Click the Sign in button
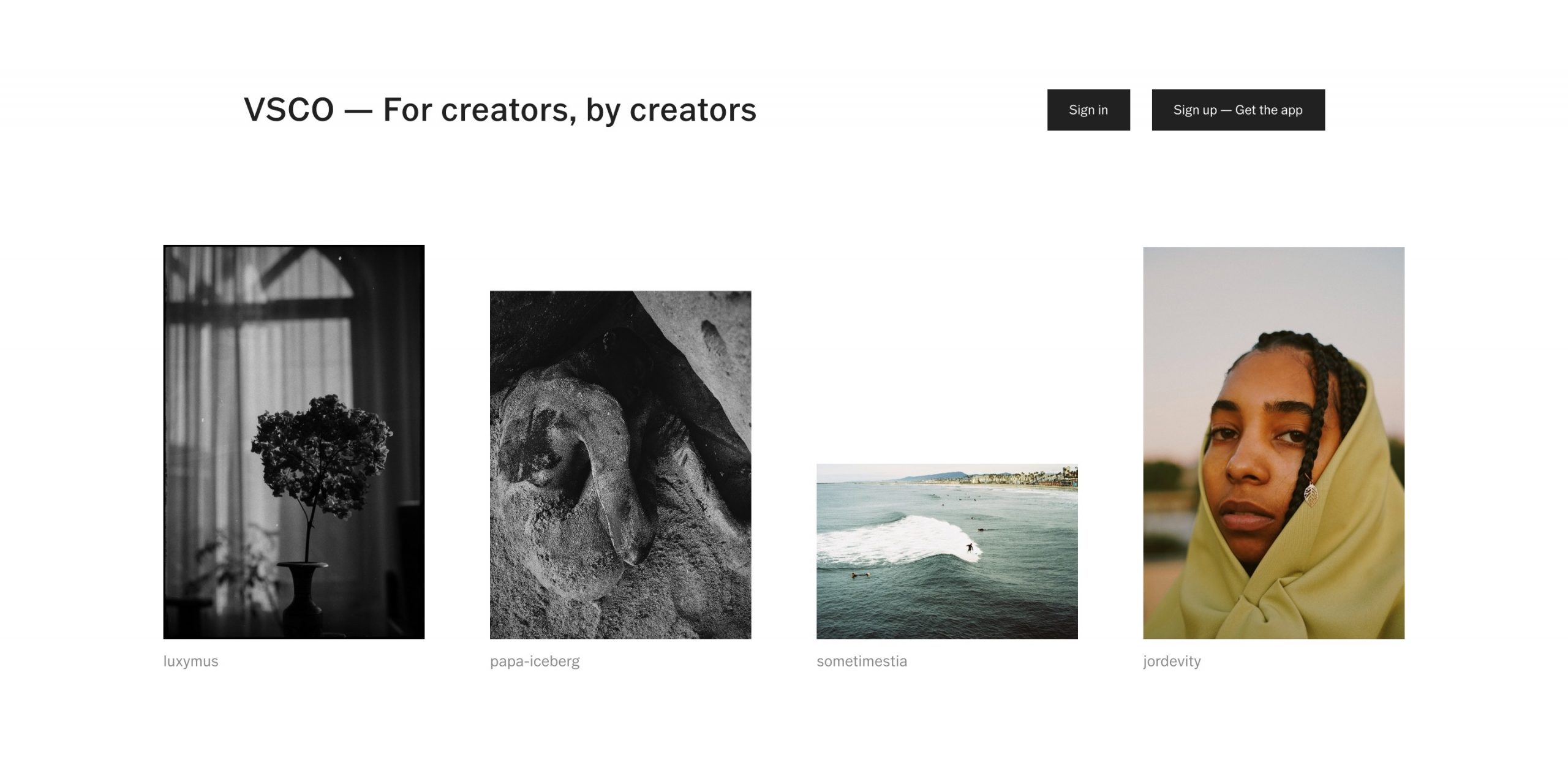This screenshot has width=1568, height=773. click(x=1088, y=110)
